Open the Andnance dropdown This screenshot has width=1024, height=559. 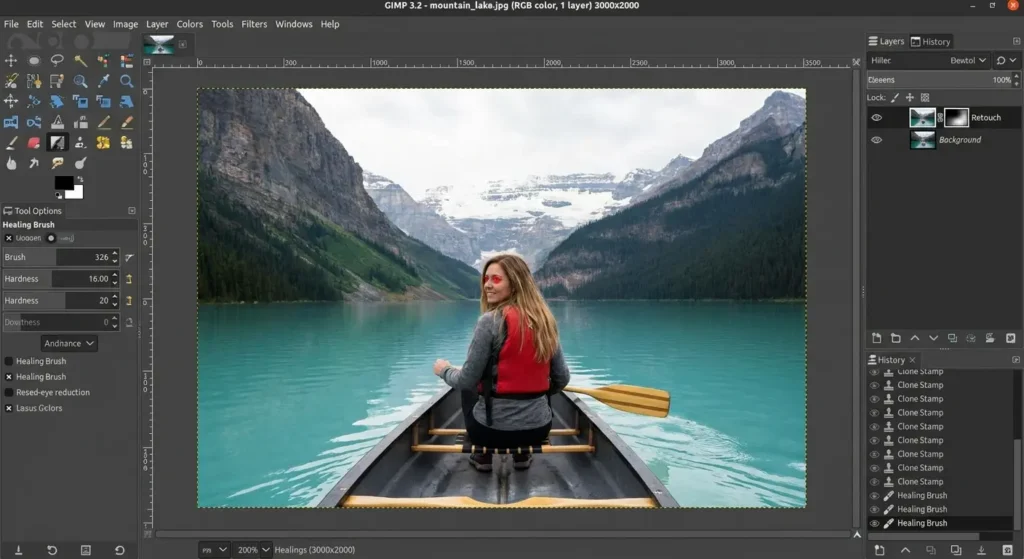(69, 343)
